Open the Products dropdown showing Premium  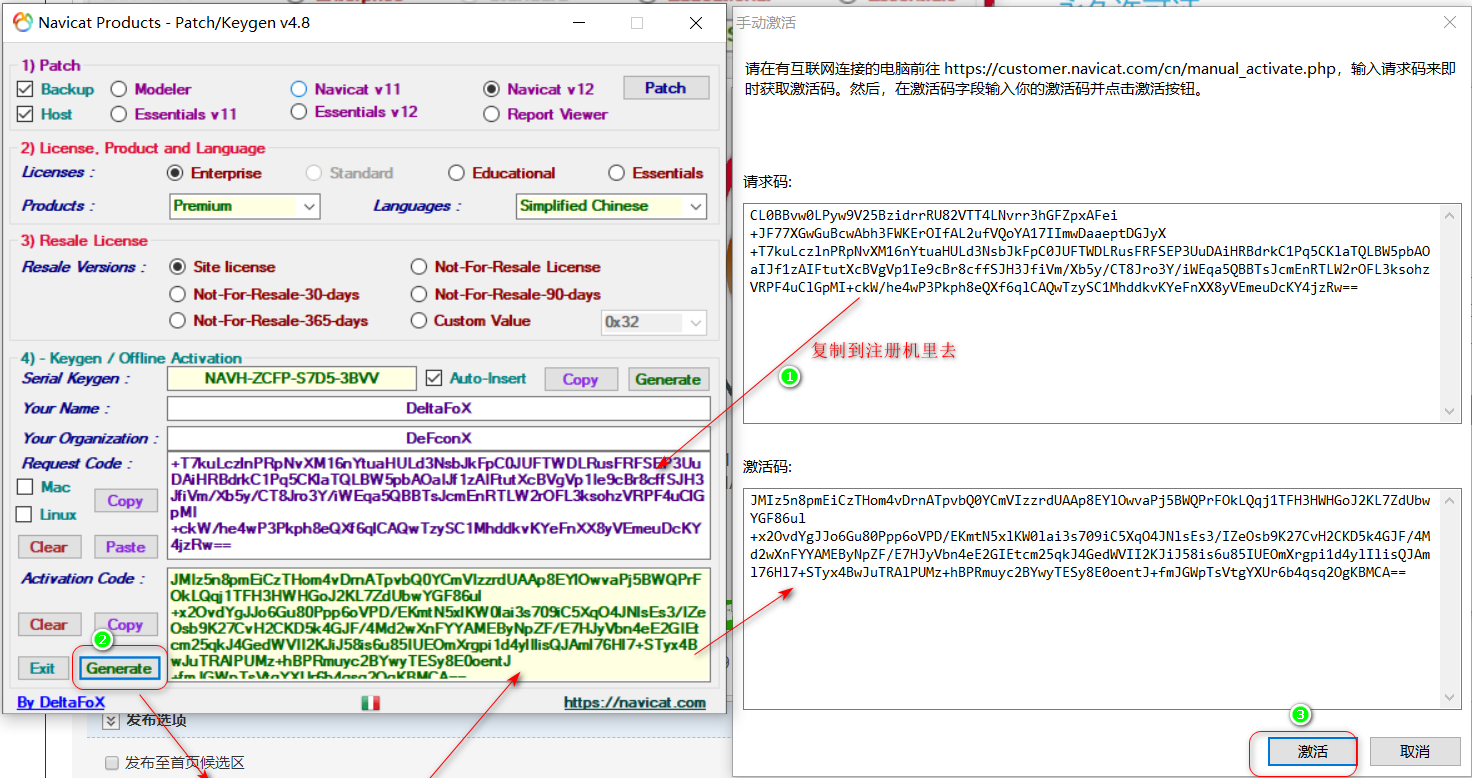[x=244, y=206]
